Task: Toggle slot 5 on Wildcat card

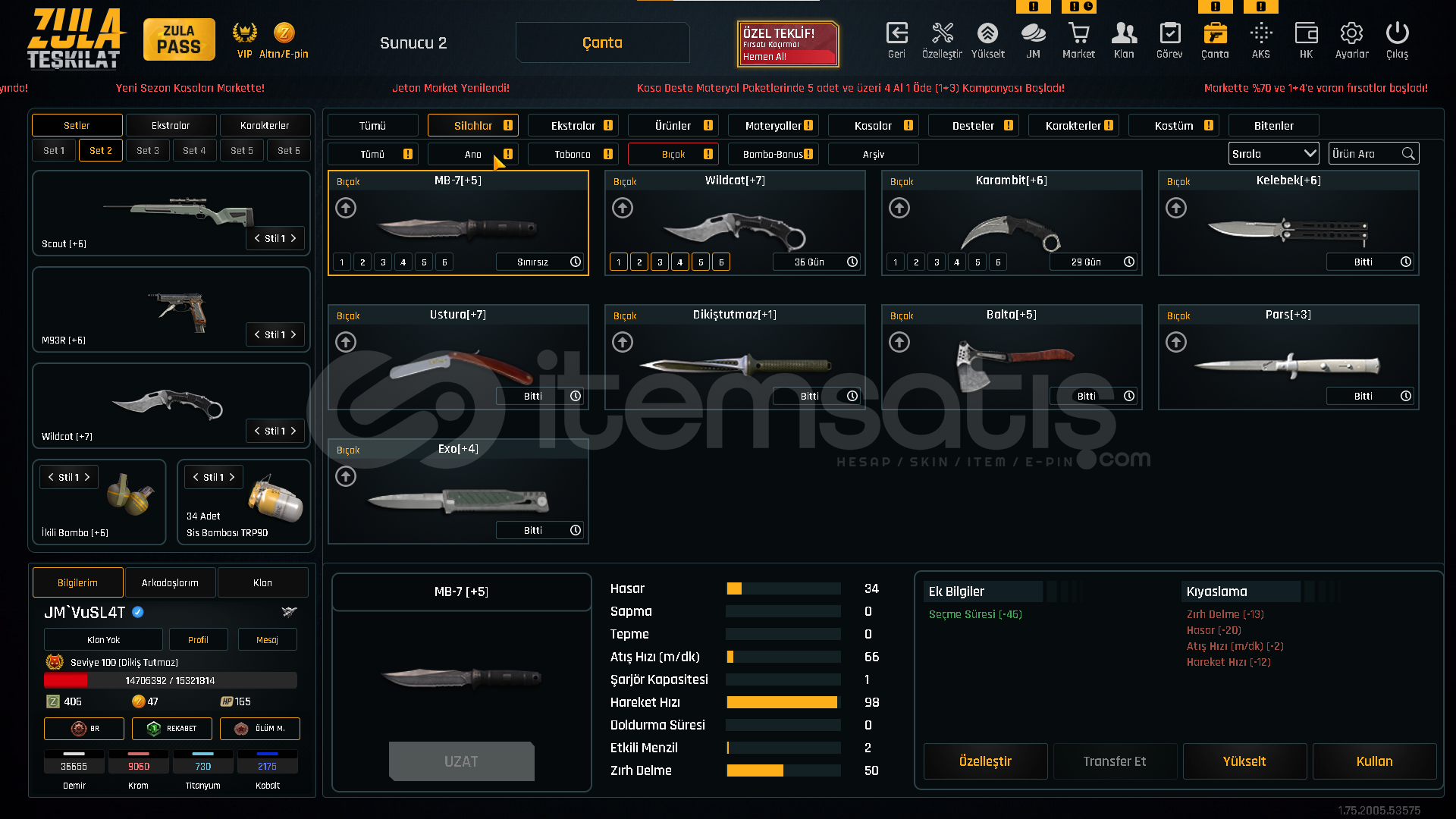Action: [x=701, y=262]
